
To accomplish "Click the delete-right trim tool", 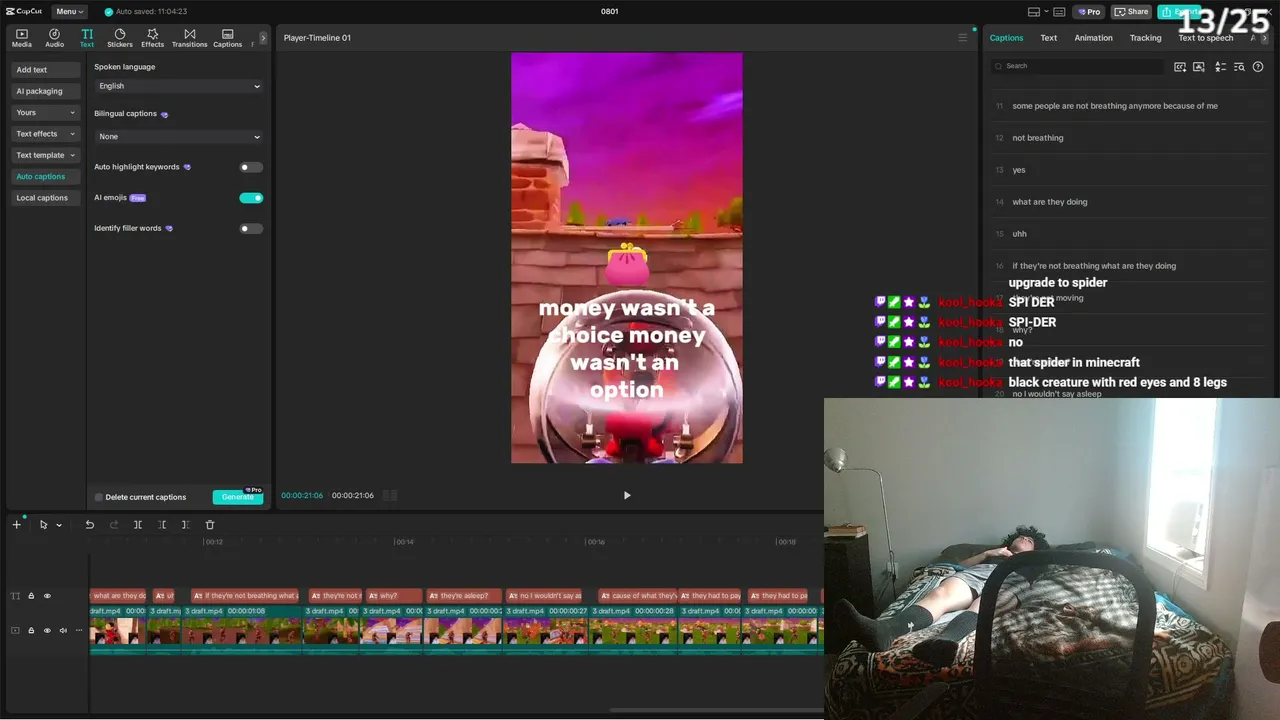I will 185,525.
